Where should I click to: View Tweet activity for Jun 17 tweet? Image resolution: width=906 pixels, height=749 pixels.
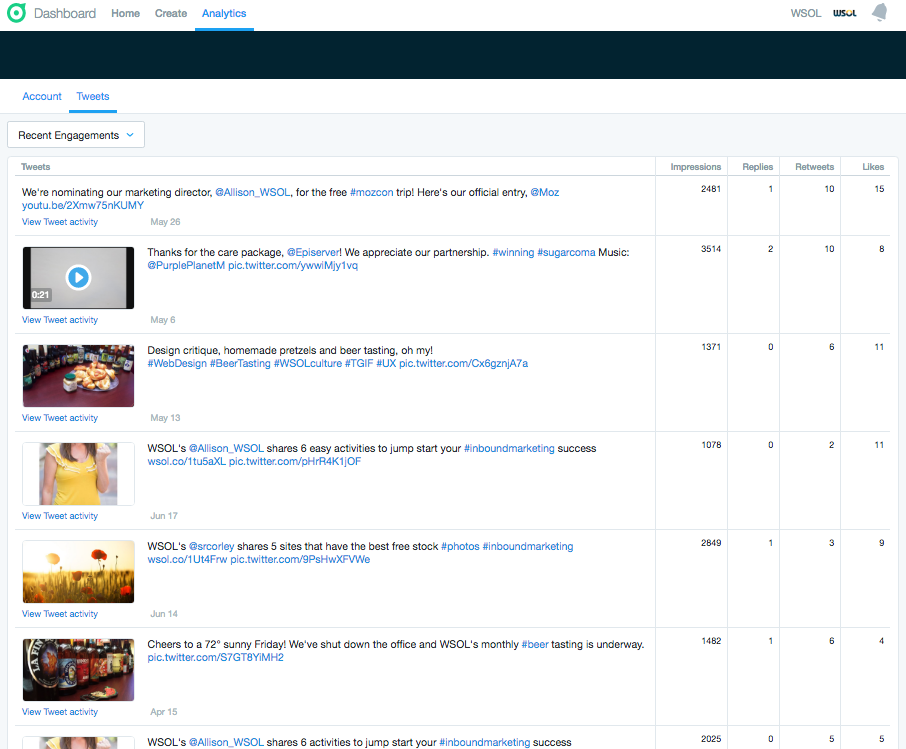[x=60, y=516]
